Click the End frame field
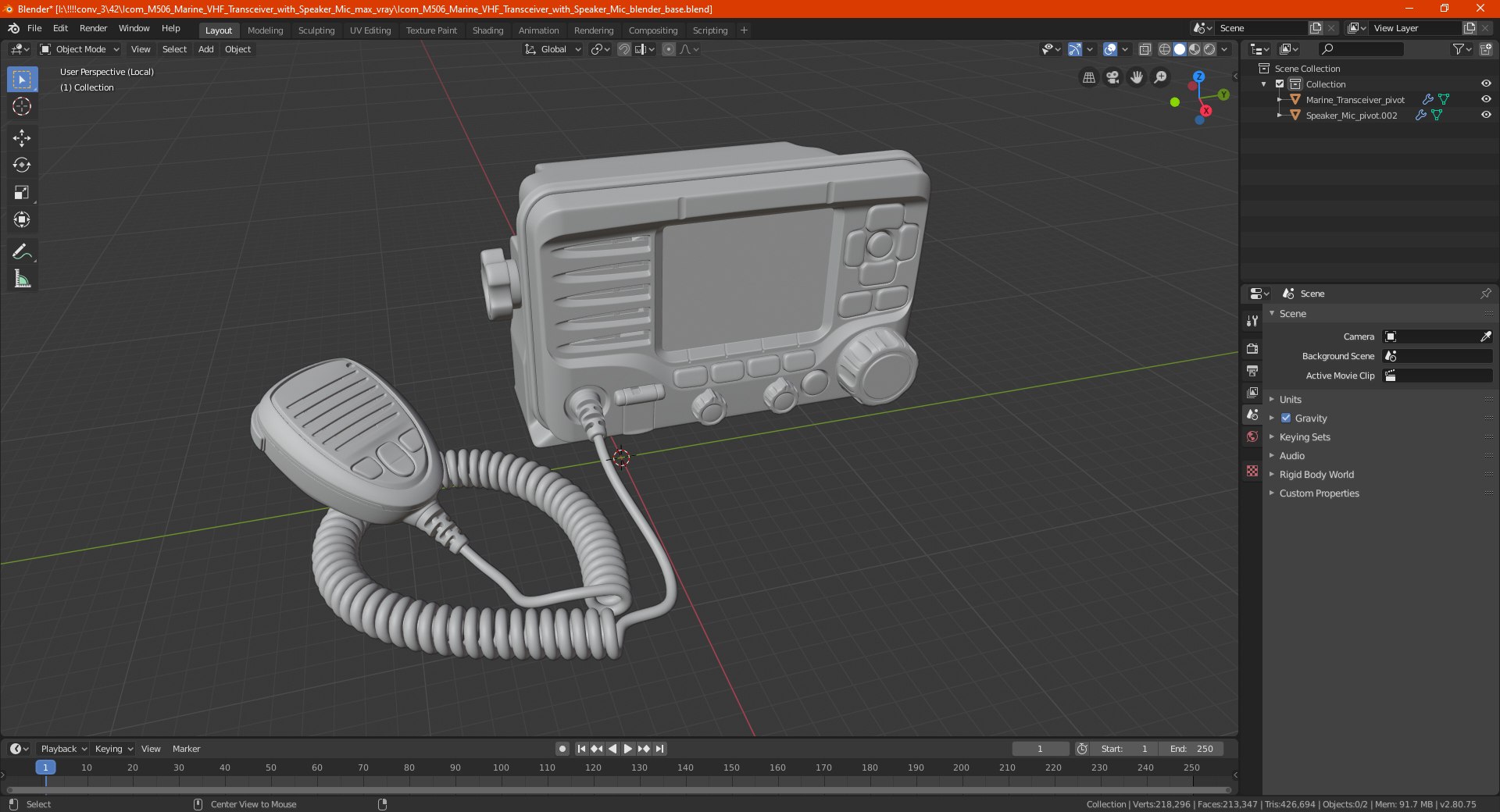Screen dimensions: 1500x812 coord(1191,749)
